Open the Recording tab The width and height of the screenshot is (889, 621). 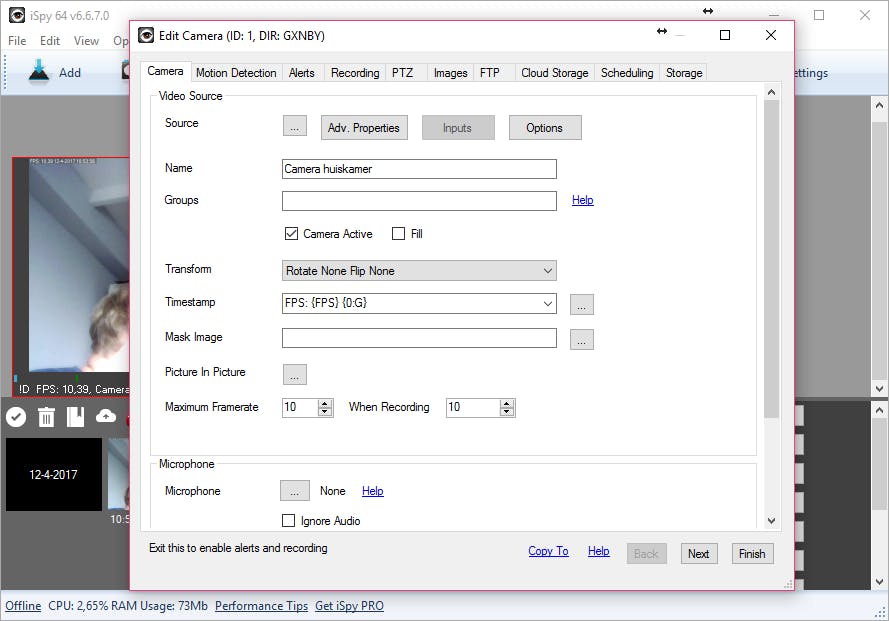coord(355,73)
